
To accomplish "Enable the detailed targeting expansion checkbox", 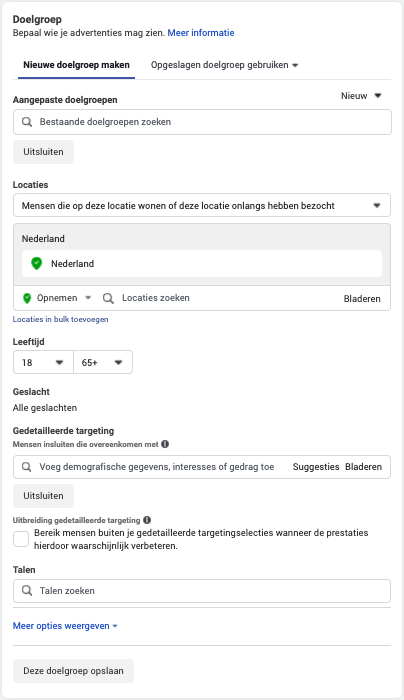I will coord(21,539).
